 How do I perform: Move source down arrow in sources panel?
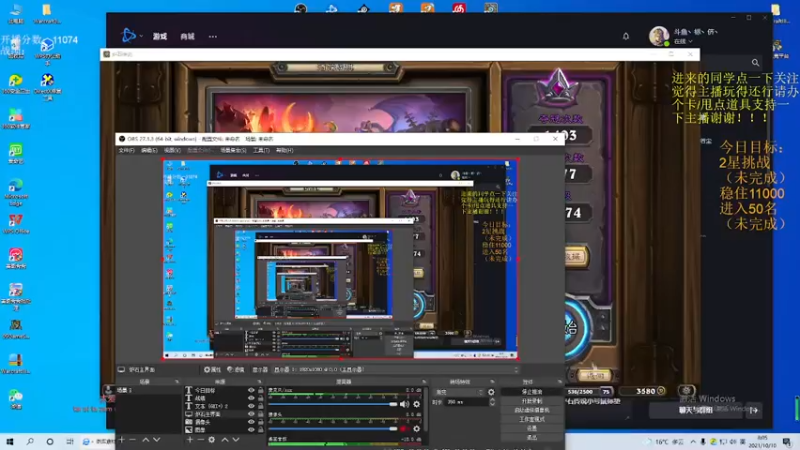(236, 439)
